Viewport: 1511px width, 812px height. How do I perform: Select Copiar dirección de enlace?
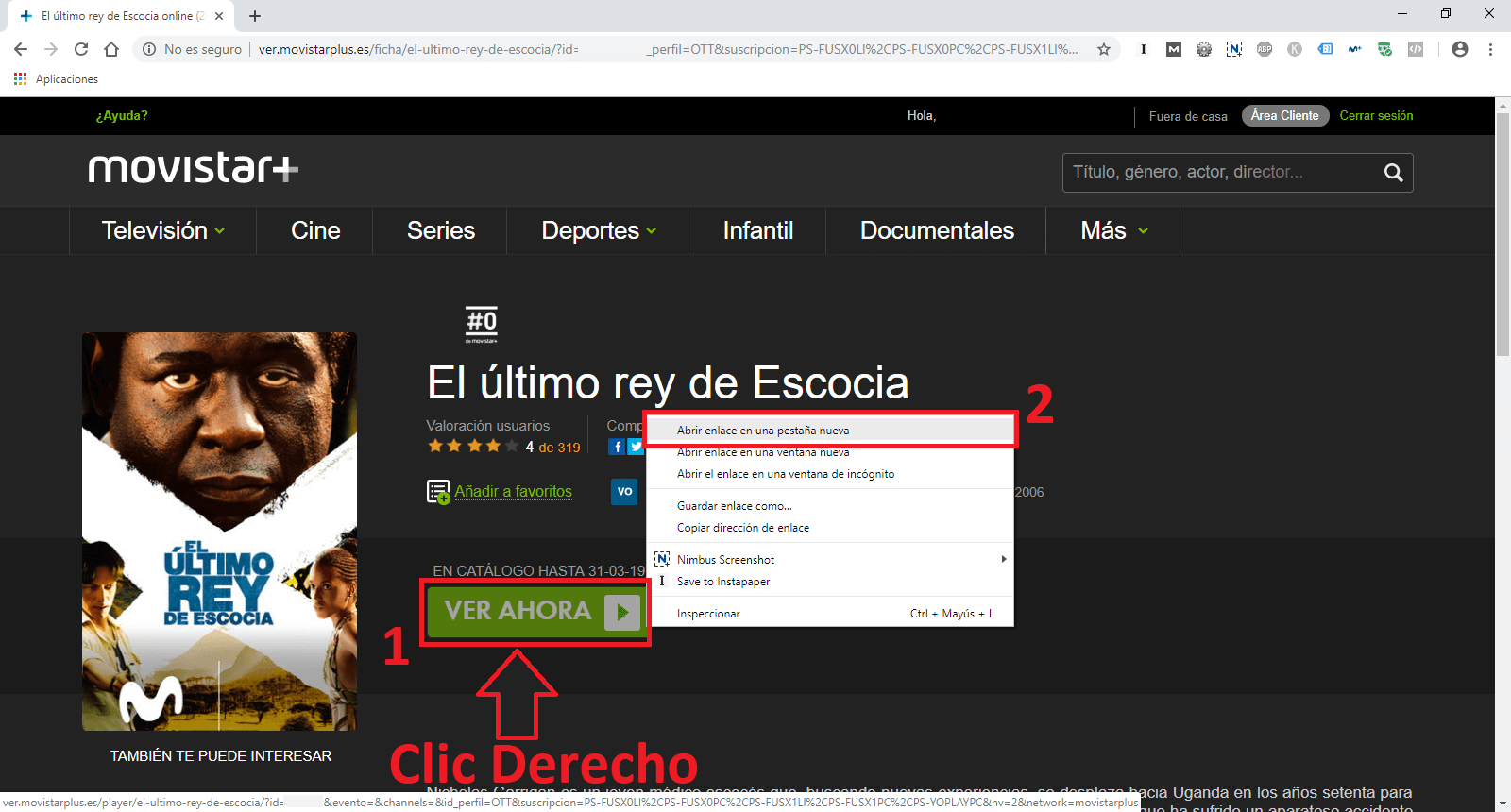(x=830, y=528)
